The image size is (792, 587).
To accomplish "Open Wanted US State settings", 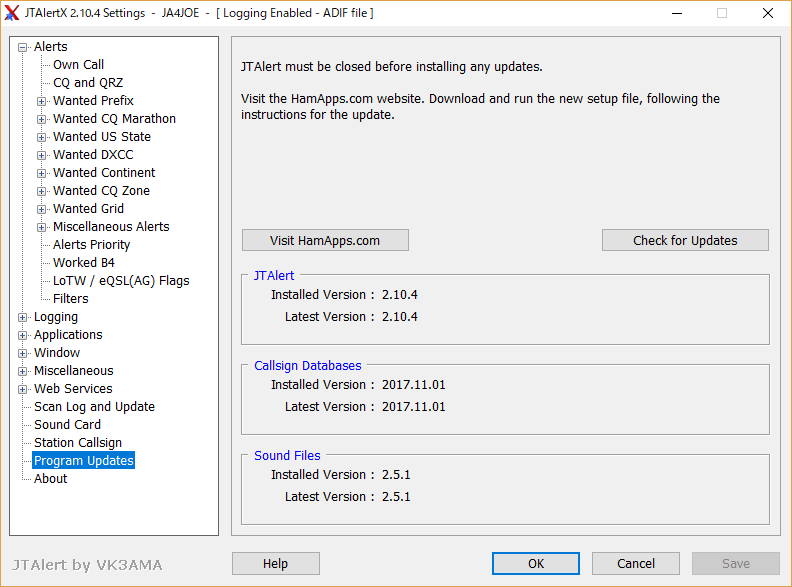I will tap(102, 136).
